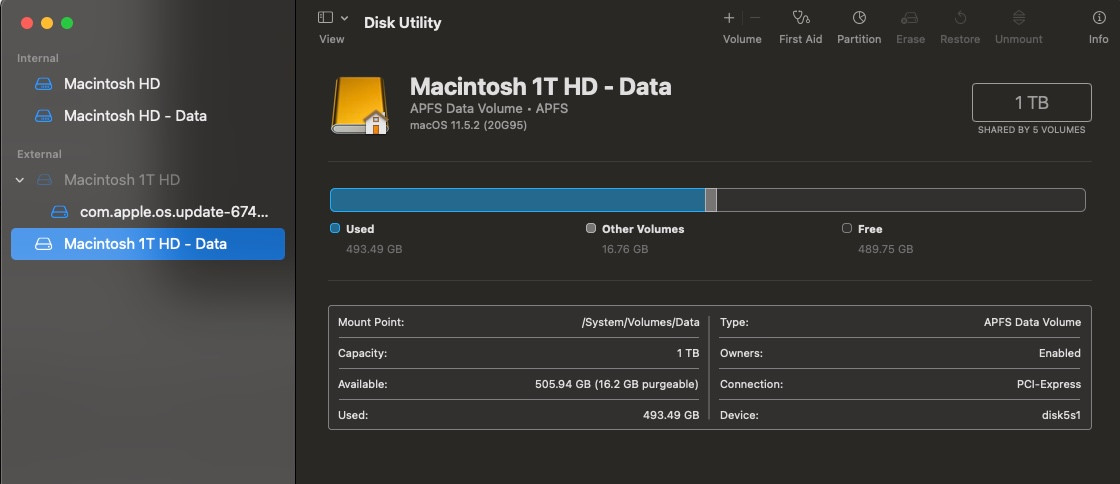Image resolution: width=1120 pixels, height=484 pixels.
Task: Click the First Aid stethoscope icon
Action: pyautogui.click(x=800, y=18)
